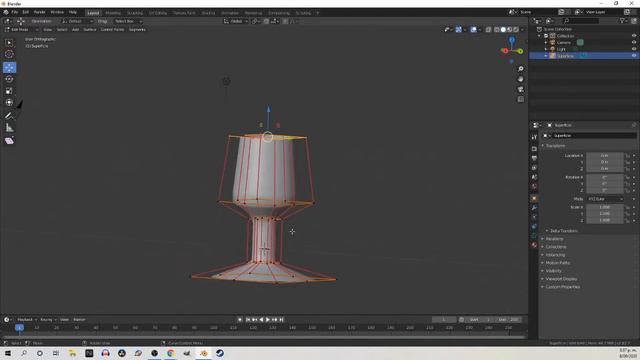The width and height of the screenshot is (640, 360).
Task: Select the Measure tool
Action: point(9,128)
